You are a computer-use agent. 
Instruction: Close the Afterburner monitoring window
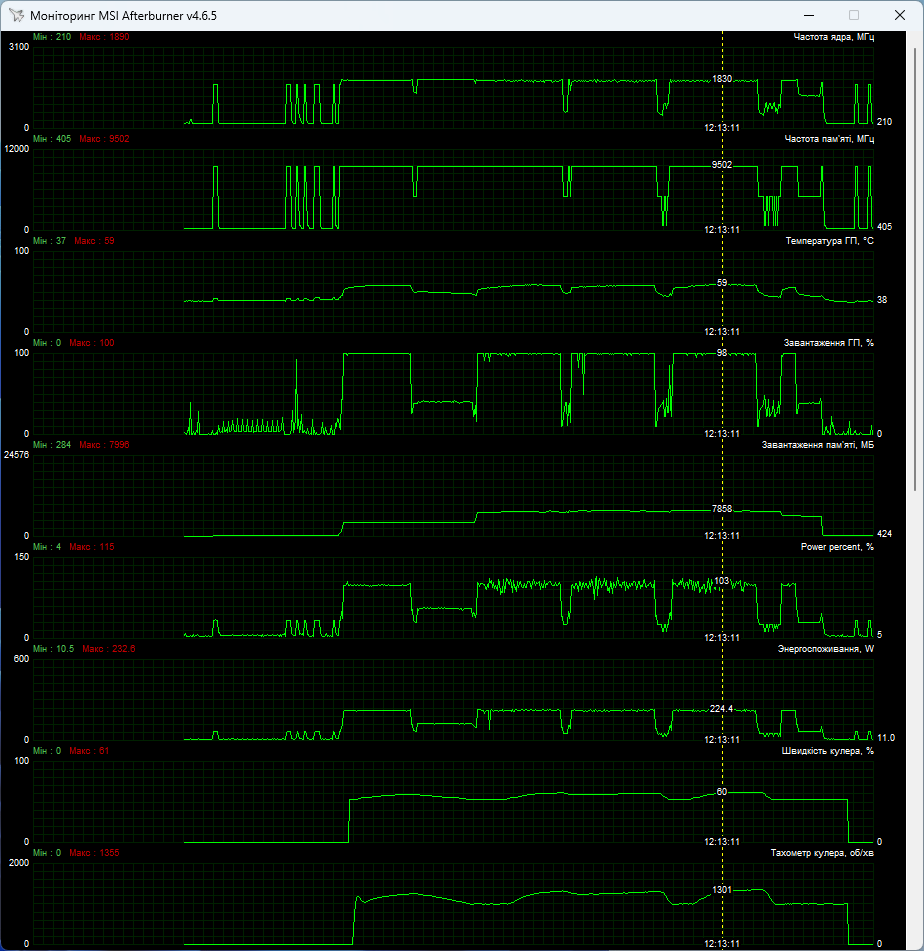(x=900, y=15)
